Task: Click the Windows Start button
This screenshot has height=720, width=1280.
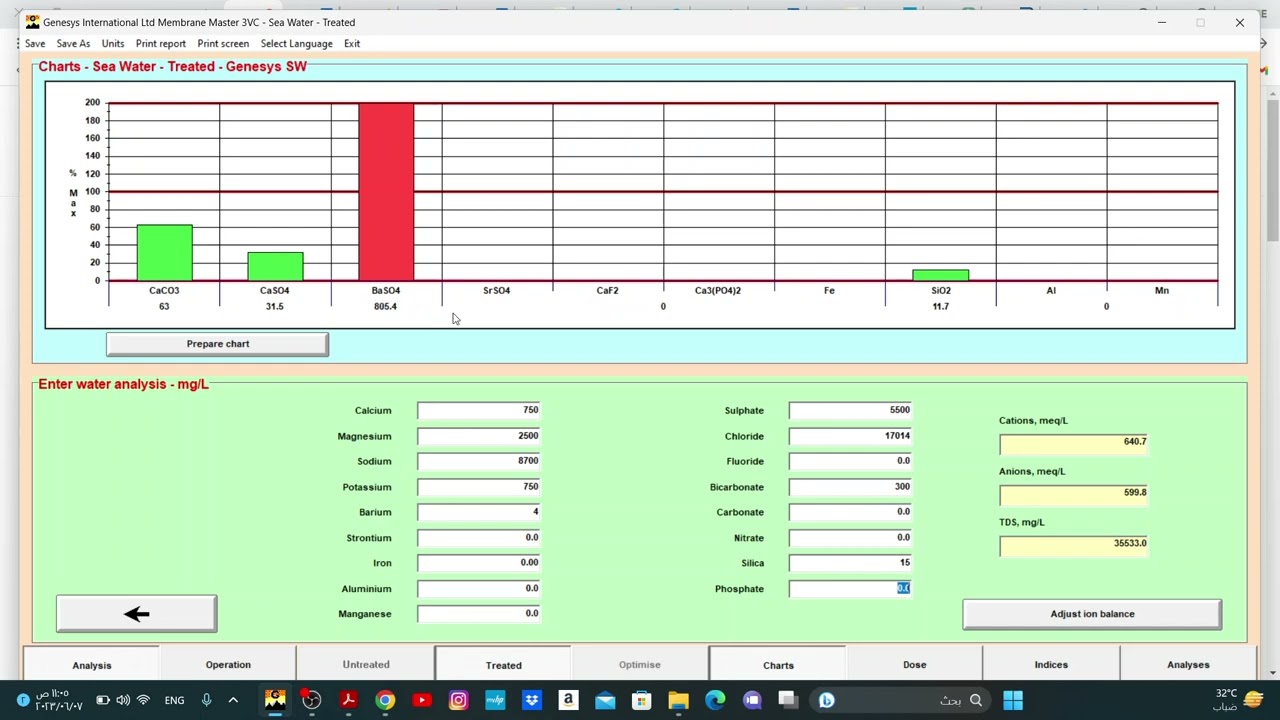Action: coord(1013,700)
